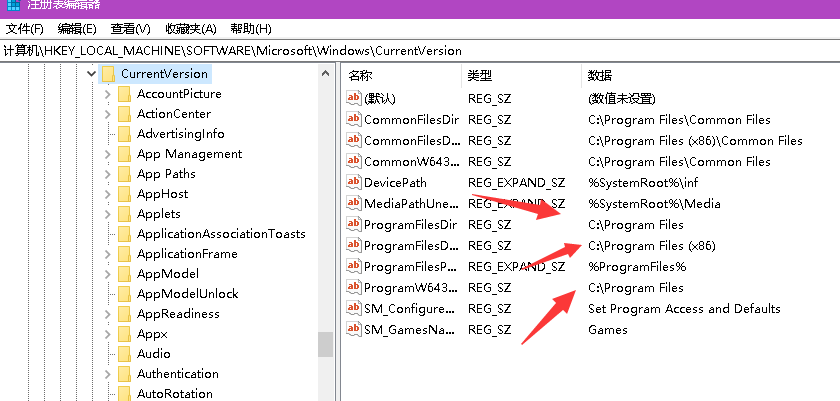The image size is (840, 401).
Task: Click the 数据 column header
Action: (x=600, y=75)
